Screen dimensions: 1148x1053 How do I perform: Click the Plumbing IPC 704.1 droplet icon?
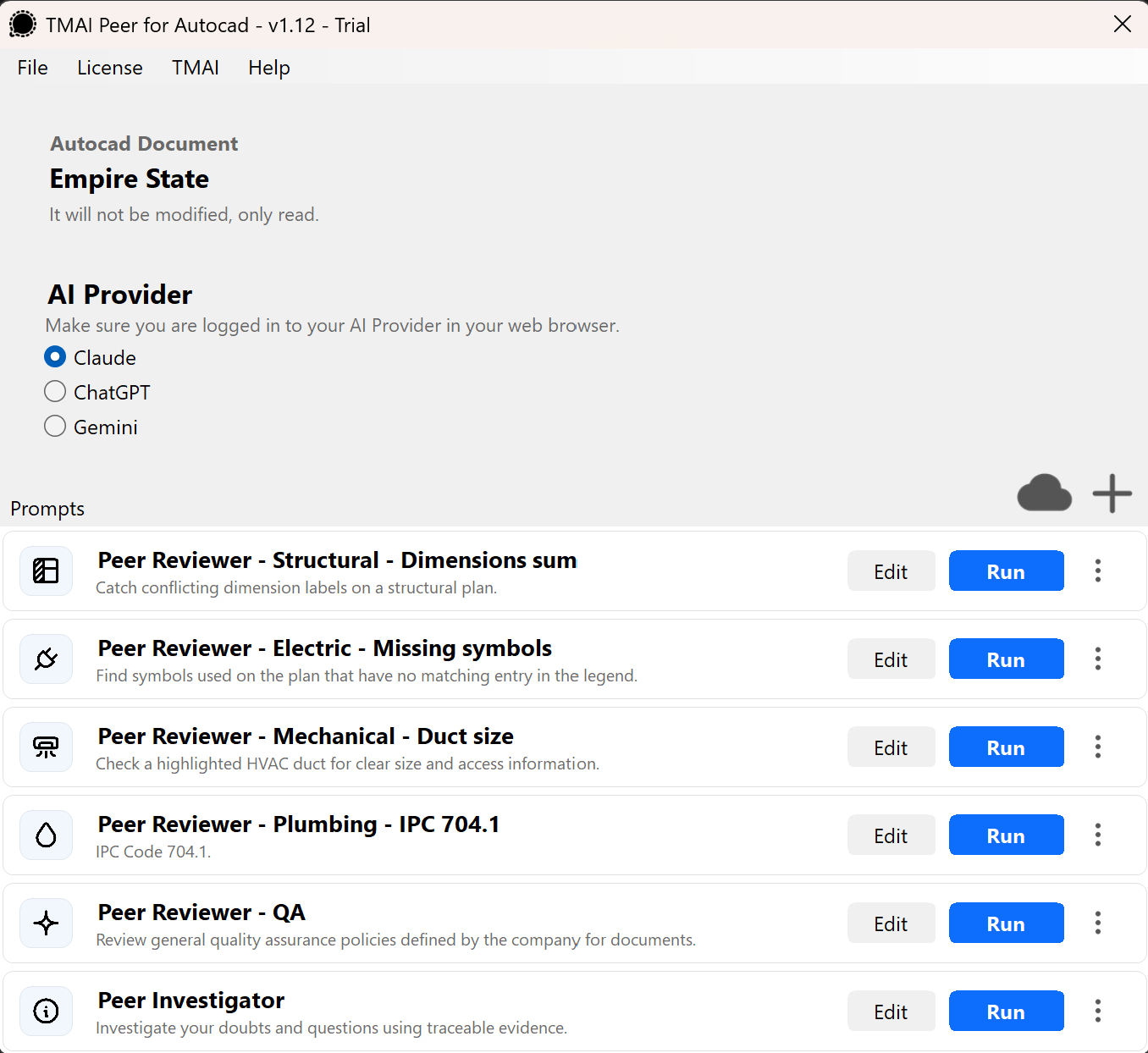click(x=46, y=835)
